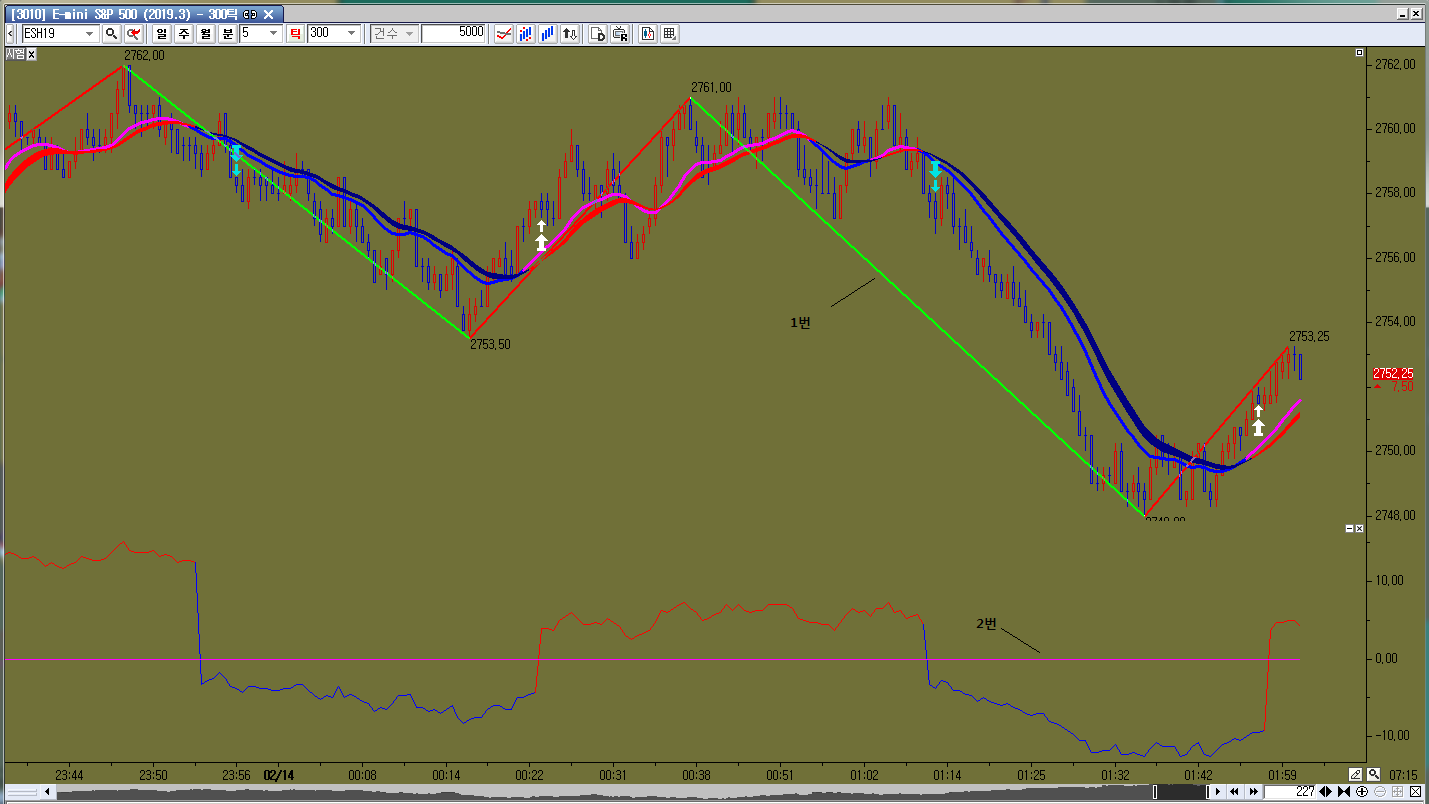
Task: Click the 2753,25 price label
Action: tap(1309, 336)
